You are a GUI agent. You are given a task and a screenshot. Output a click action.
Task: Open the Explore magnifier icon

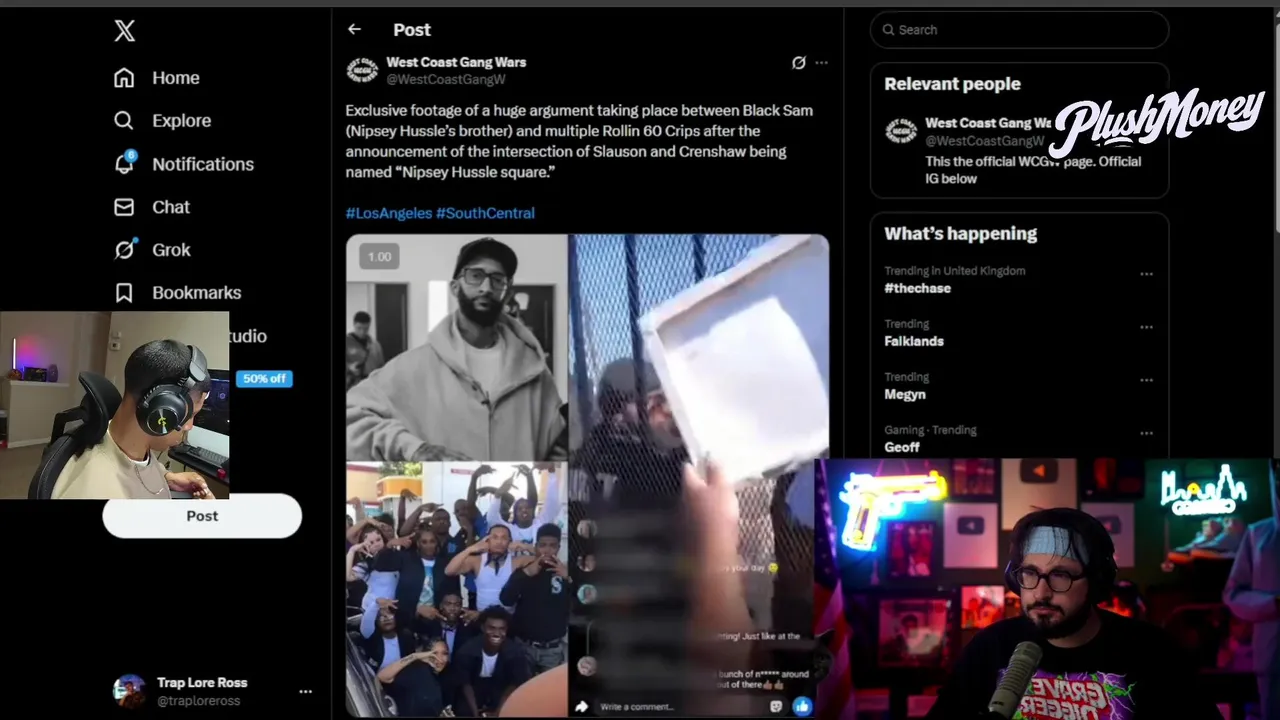pyautogui.click(x=124, y=121)
